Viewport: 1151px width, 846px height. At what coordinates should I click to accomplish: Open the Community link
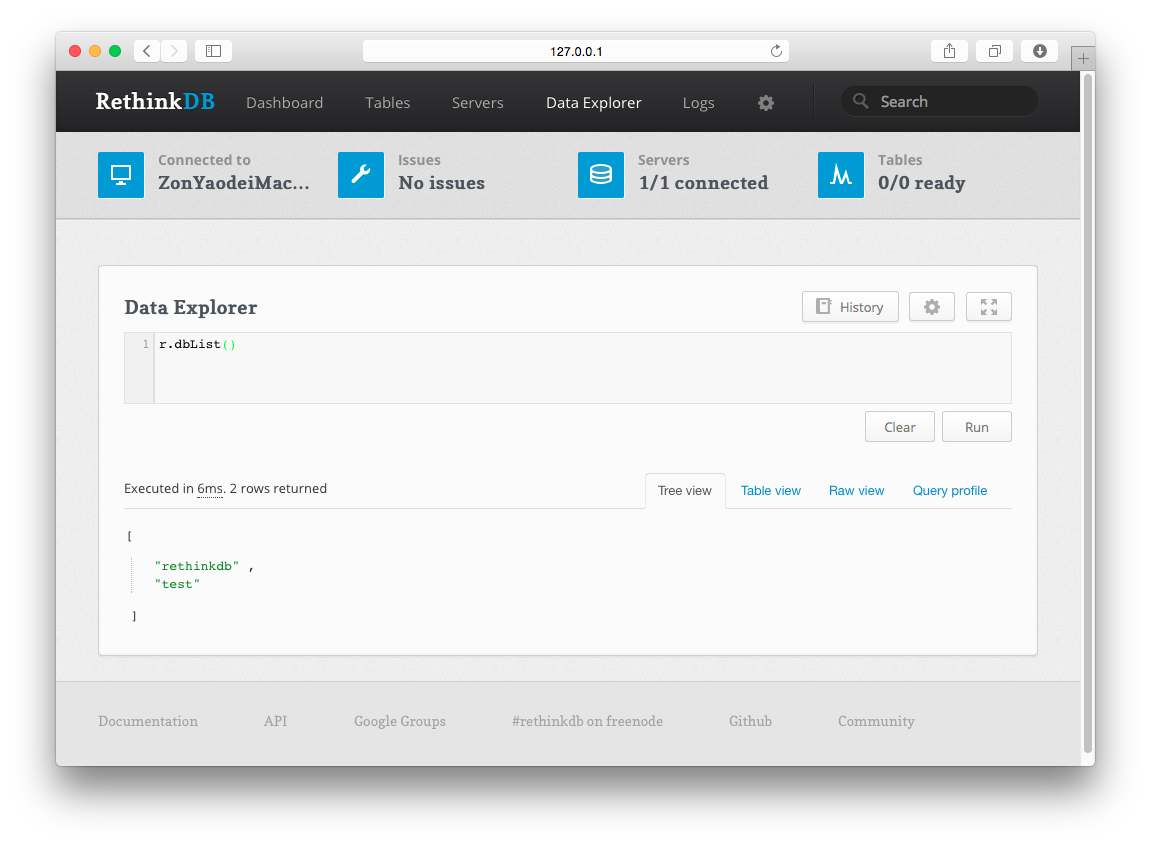(x=876, y=721)
